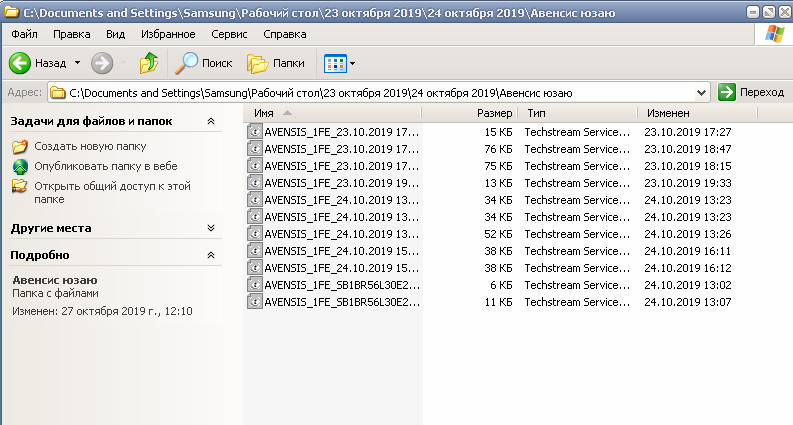Click the create new folder icon

click(20, 147)
